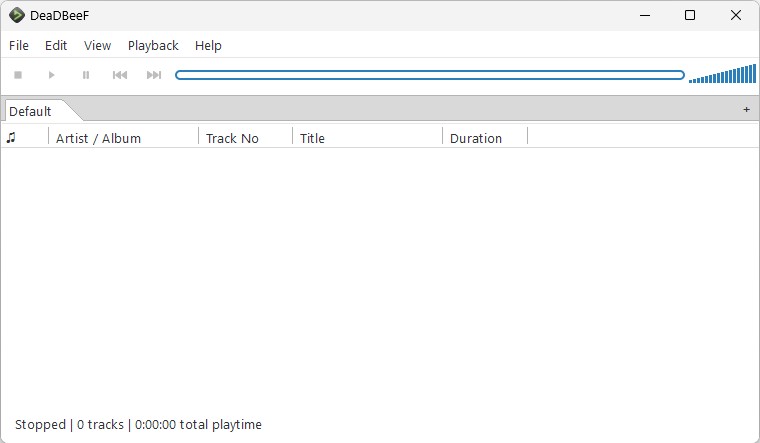Pause playback with the Pause button

[x=86, y=75]
